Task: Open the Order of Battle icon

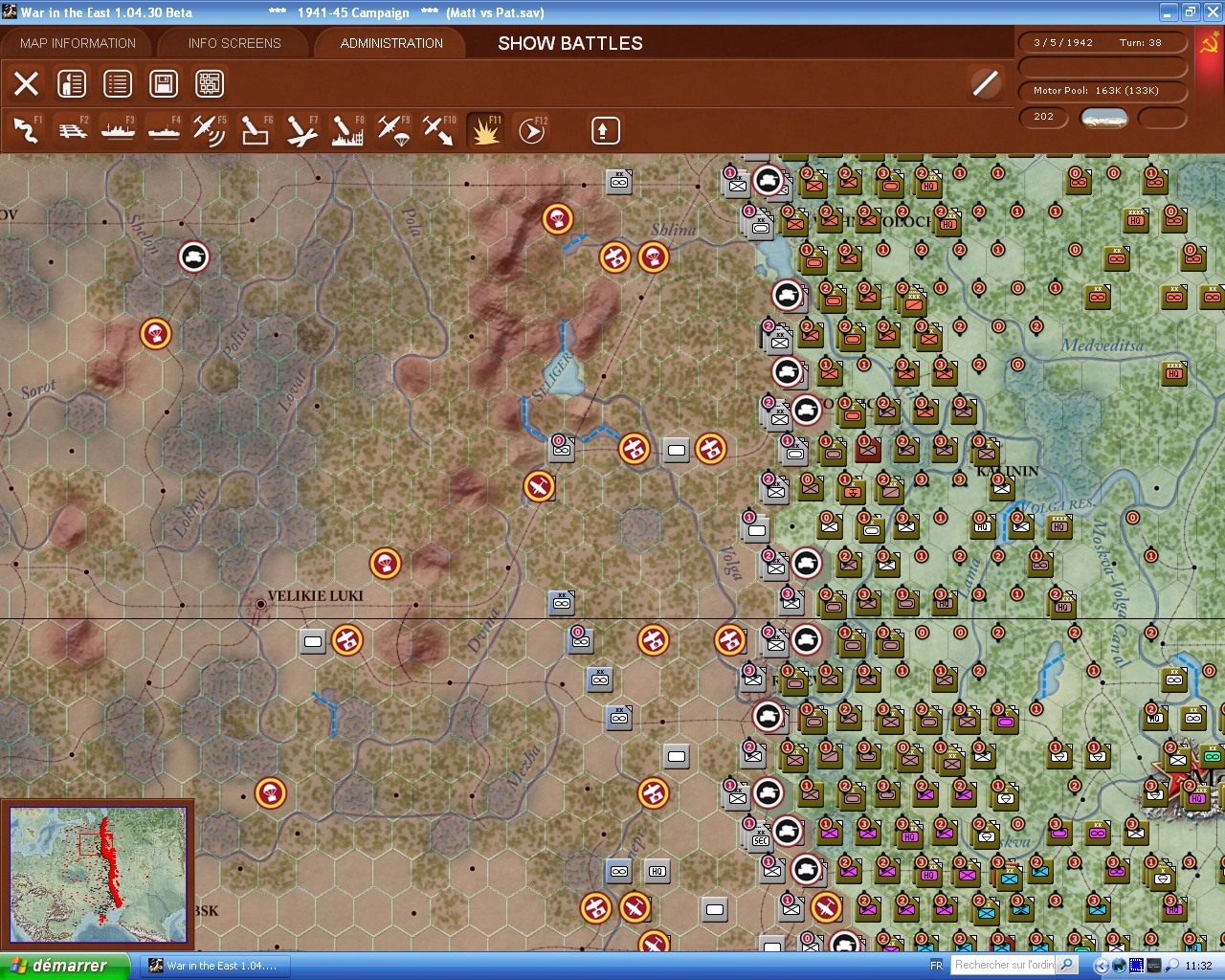Action: coord(72,84)
